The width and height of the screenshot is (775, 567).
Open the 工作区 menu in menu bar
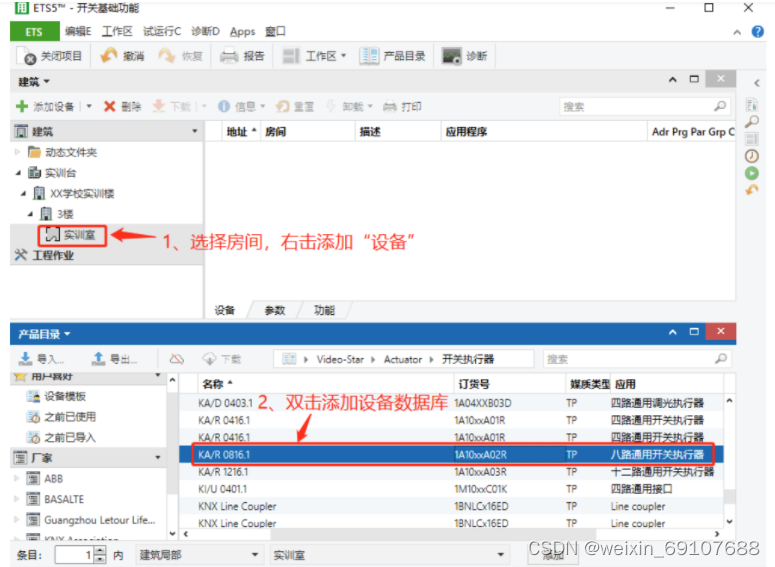coord(117,32)
